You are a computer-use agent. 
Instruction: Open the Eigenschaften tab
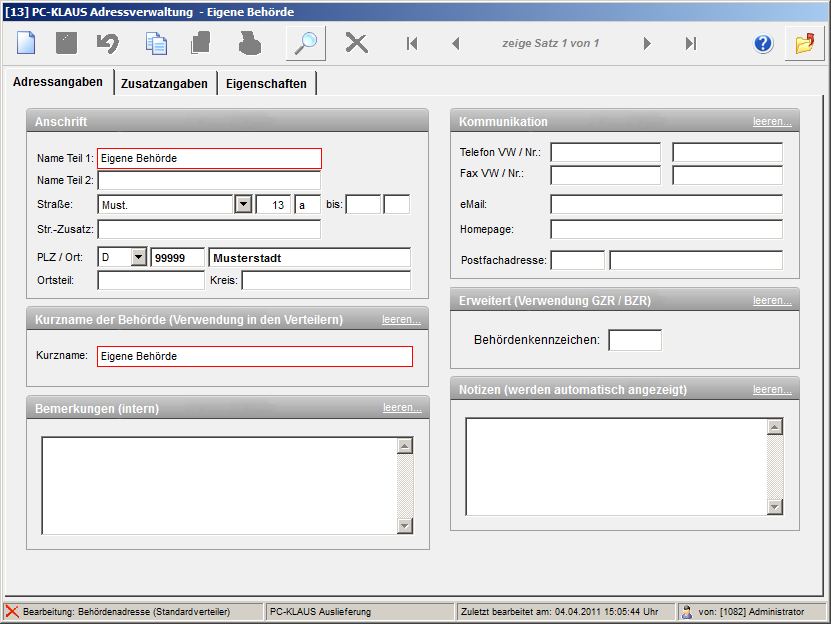pos(266,84)
